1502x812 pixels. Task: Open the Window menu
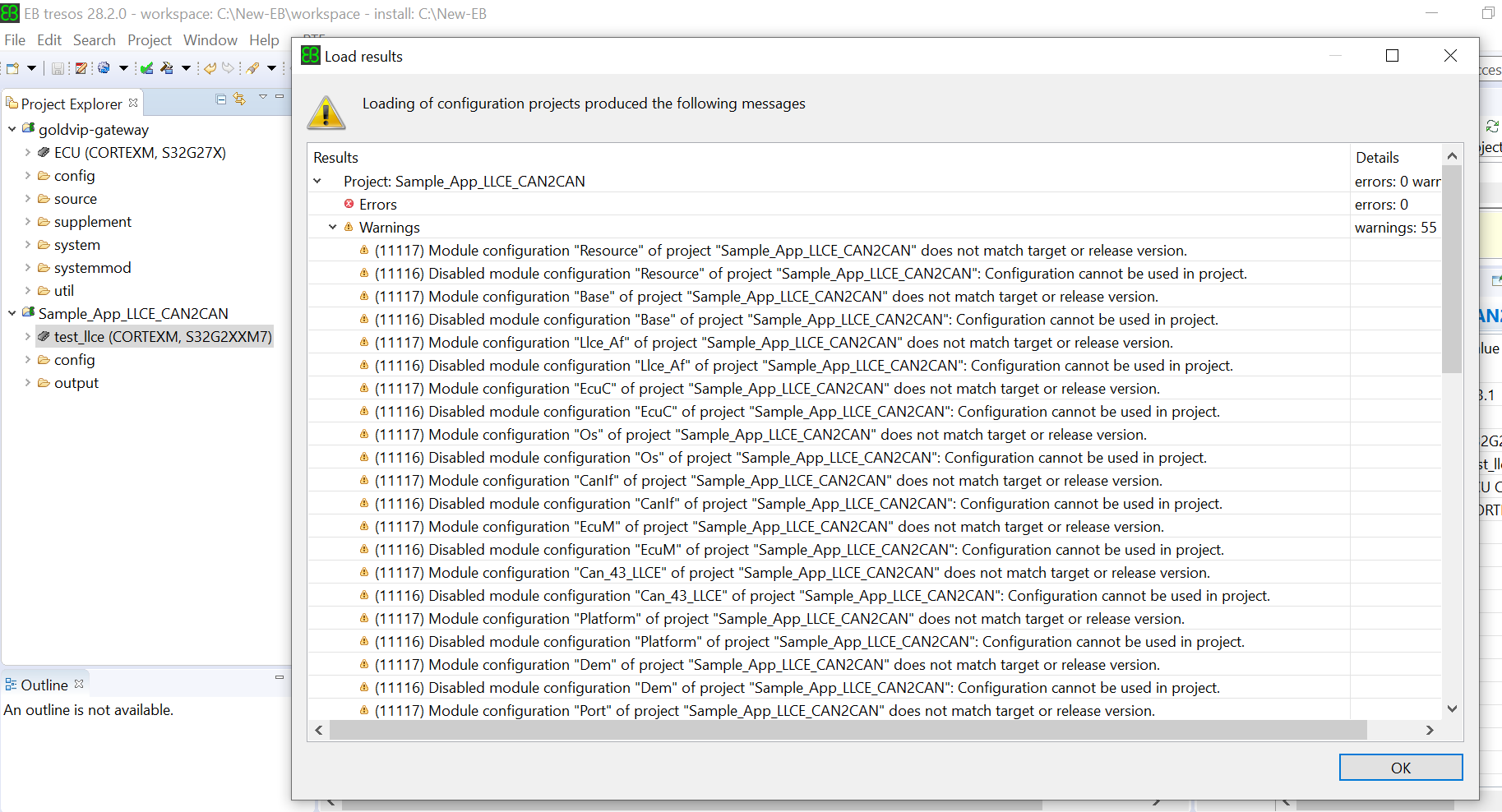pos(210,39)
